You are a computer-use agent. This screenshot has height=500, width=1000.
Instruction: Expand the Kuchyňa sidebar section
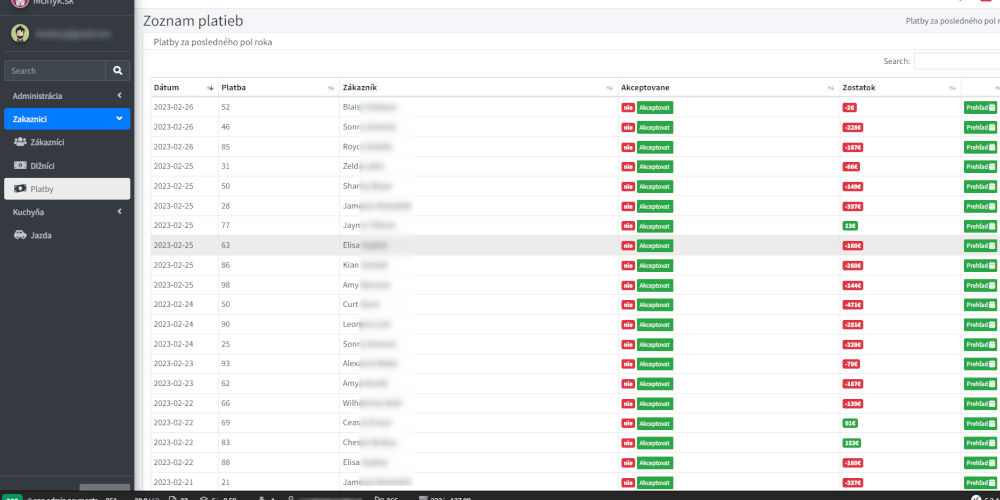click(x=119, y=212)
